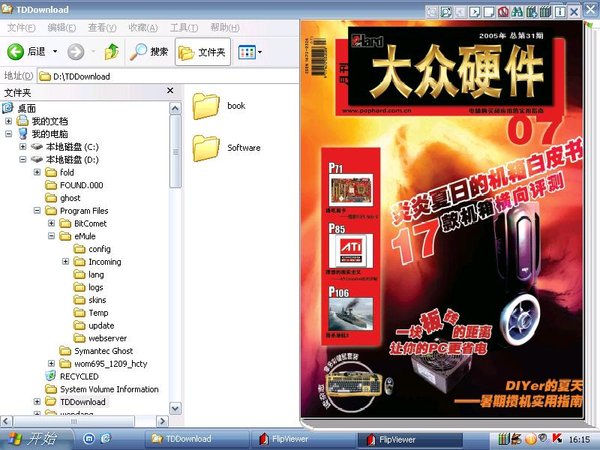
Task: Click the 搜索 Search button
Action: pyautogui.click(x=148, y=51)
